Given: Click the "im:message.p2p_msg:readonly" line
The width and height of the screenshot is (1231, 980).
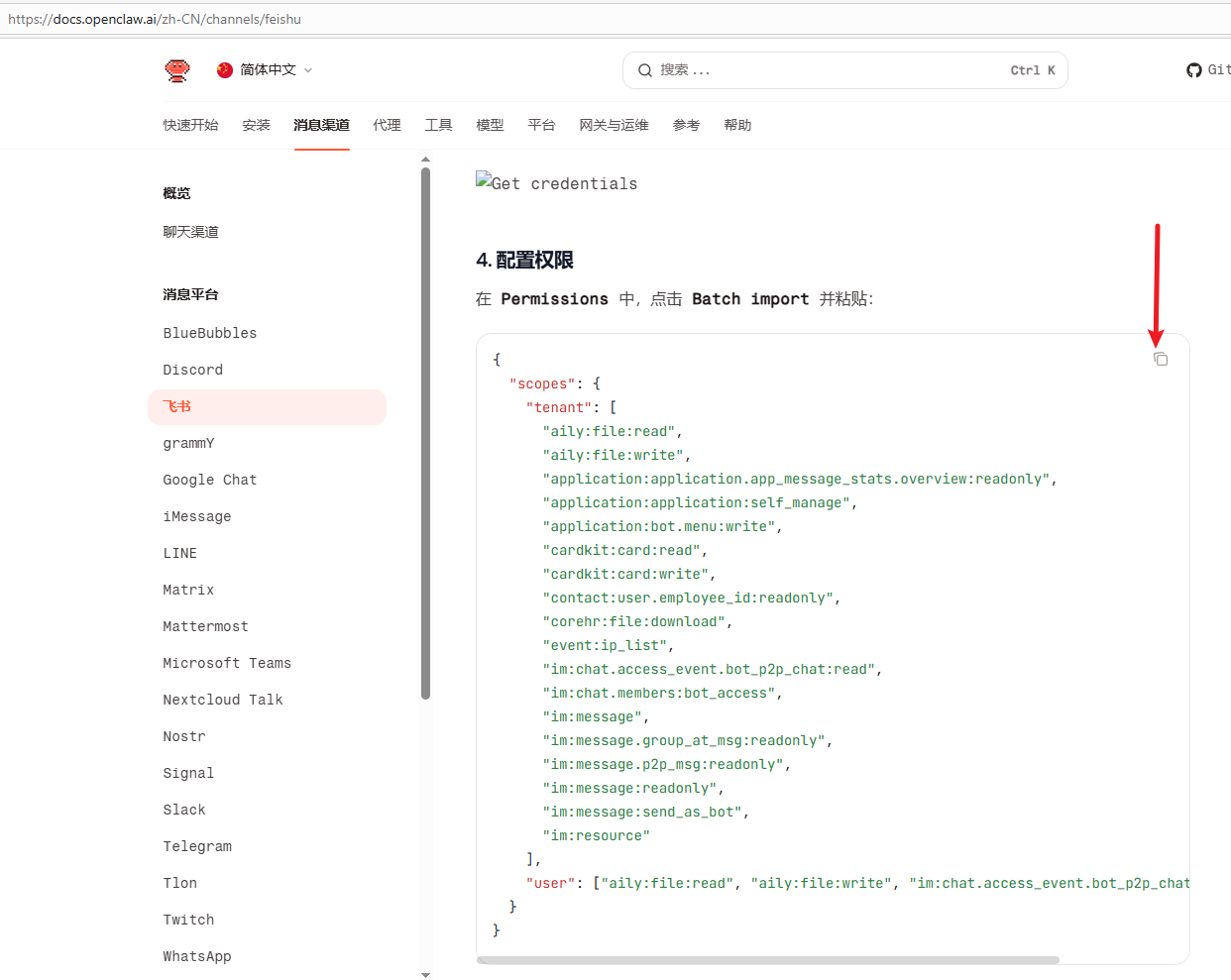Looking at the screenshot, I should 666,764.
